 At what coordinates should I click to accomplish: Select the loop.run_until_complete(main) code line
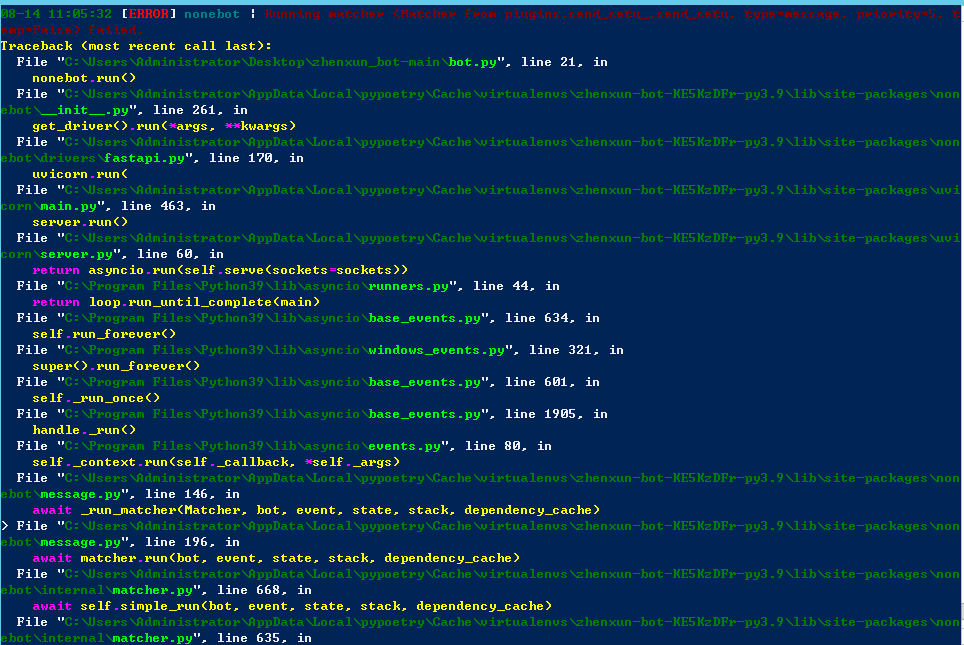(x=176, y=302)
